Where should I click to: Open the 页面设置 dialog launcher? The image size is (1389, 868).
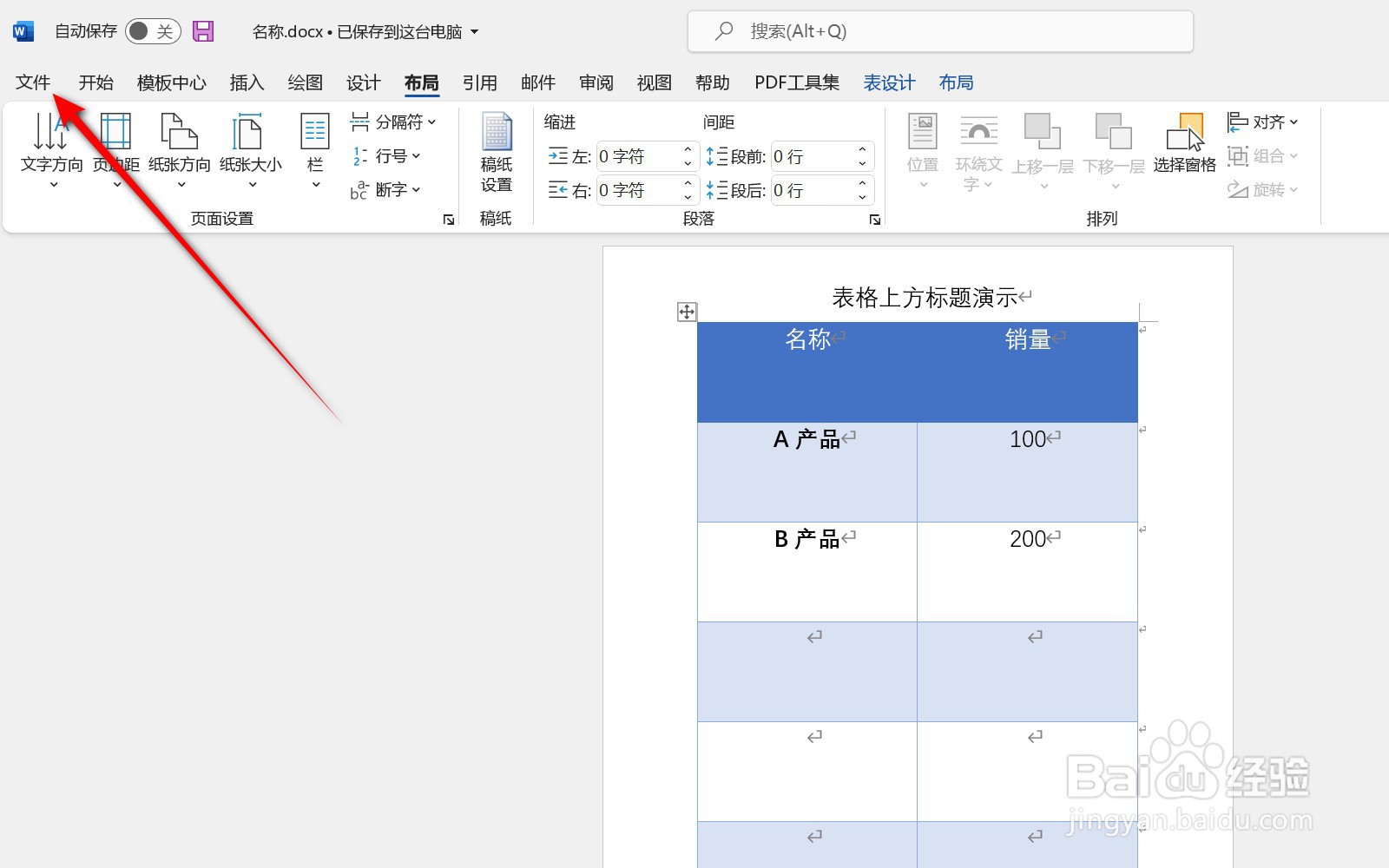tap(448, 219)
